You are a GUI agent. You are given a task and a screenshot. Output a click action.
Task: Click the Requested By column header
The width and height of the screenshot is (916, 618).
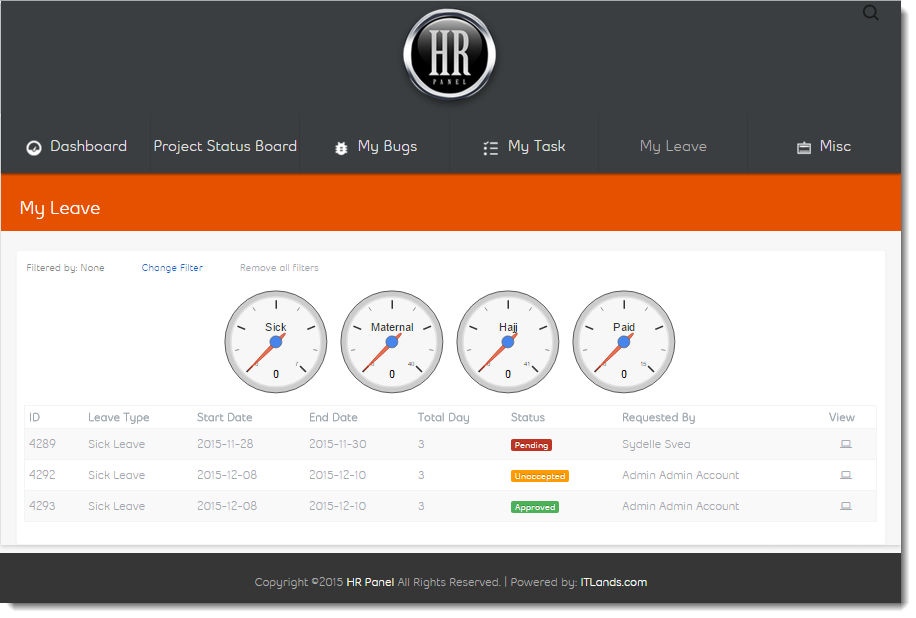coord(658,418)
